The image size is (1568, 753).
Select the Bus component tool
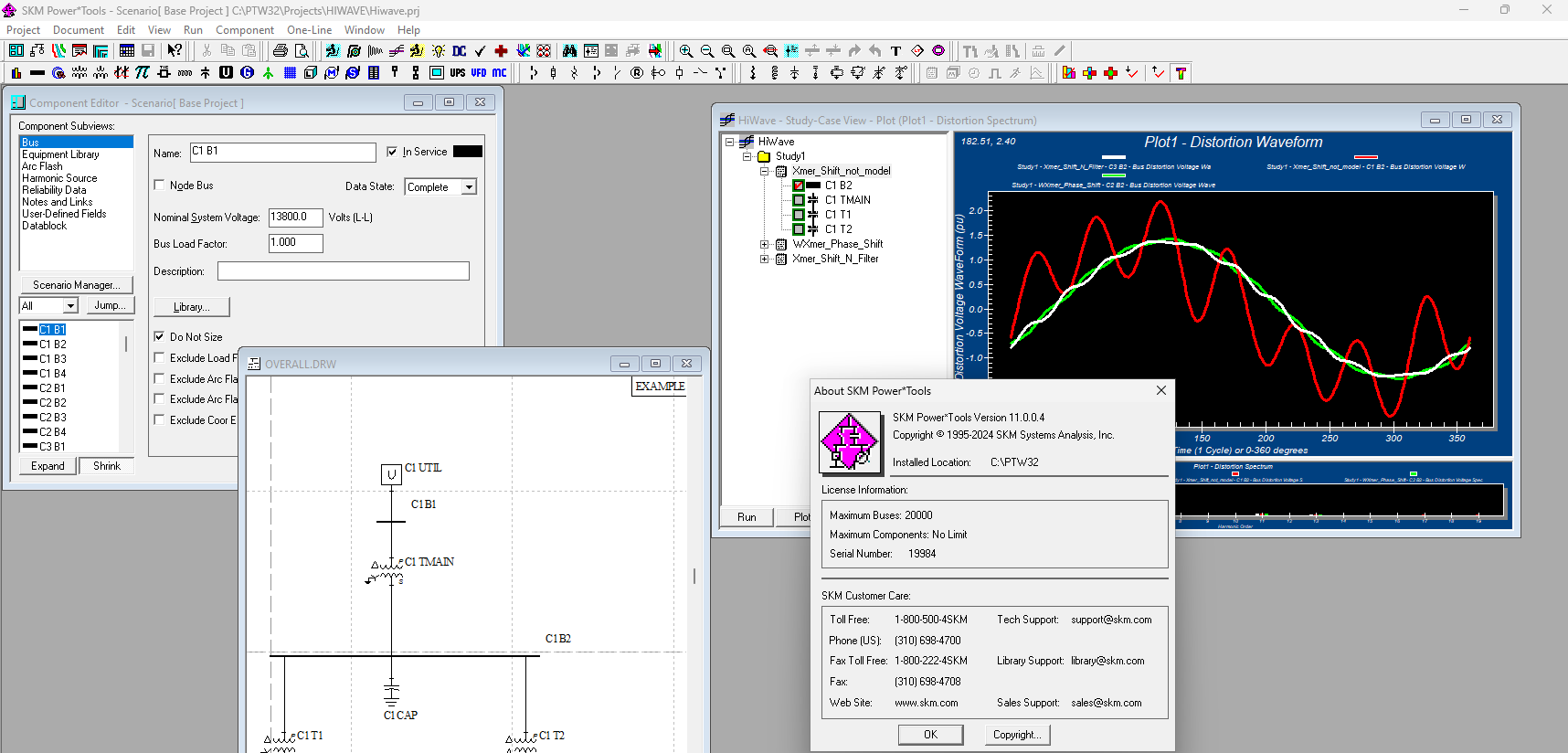click(37, 73)
